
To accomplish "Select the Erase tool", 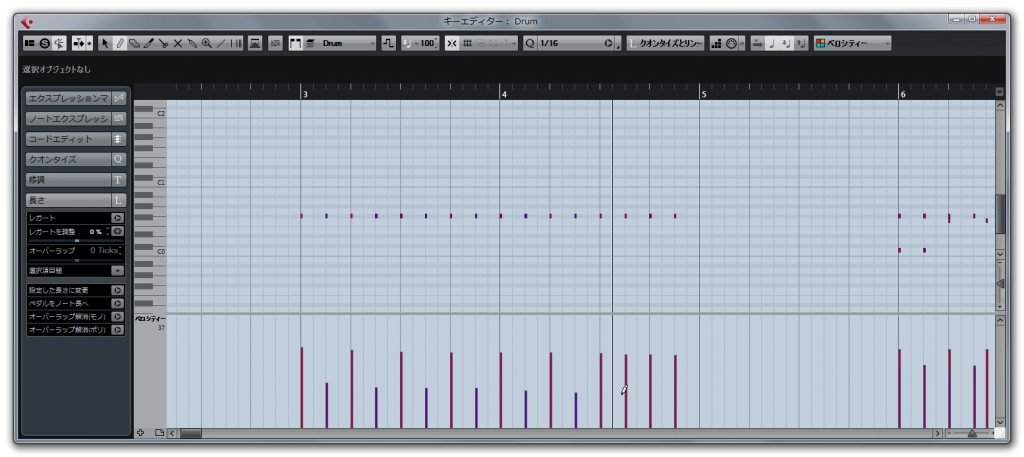I will (134, 43).
